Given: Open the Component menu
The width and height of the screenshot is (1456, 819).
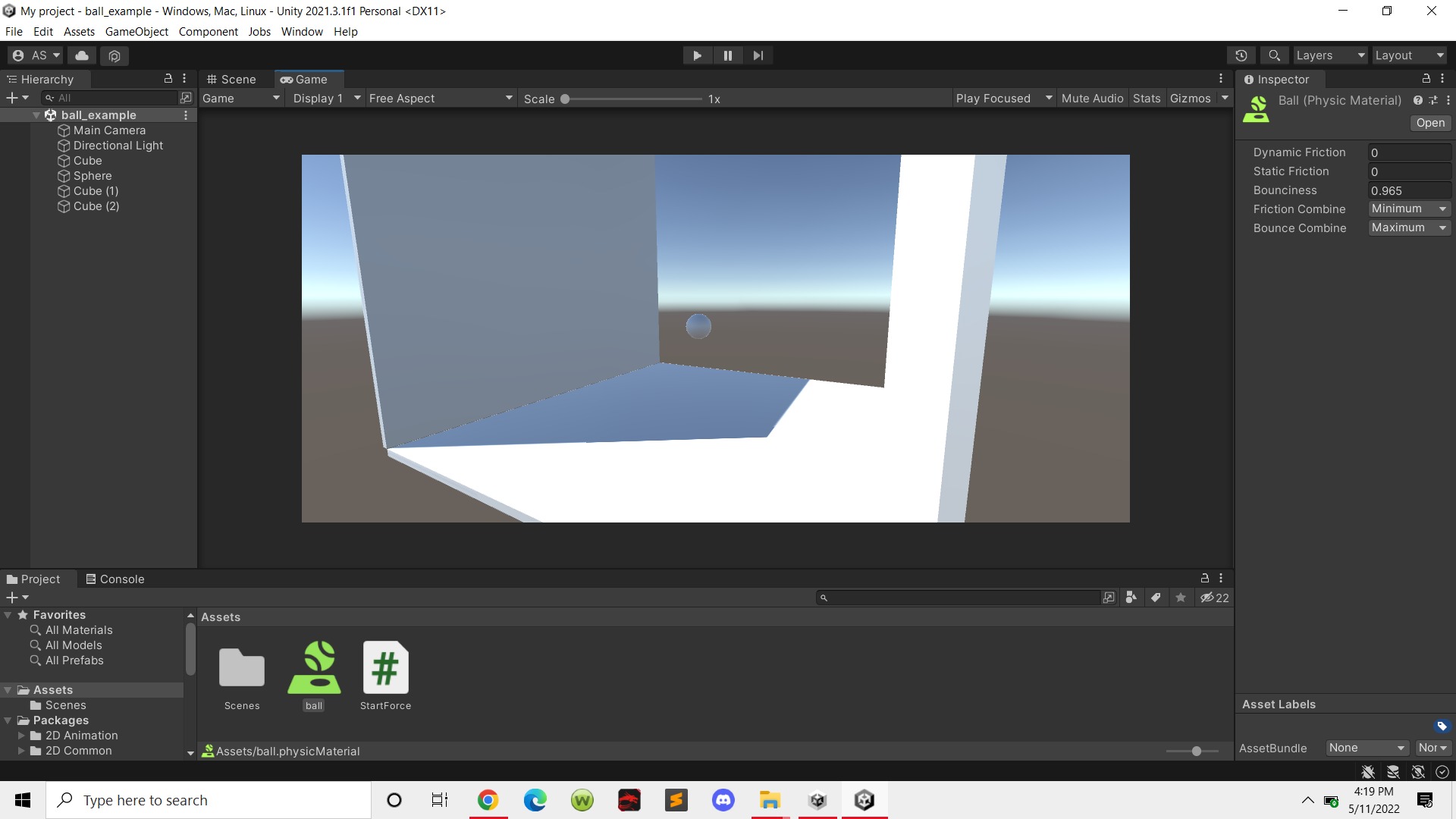Looking at the screenshot, I should [x=208, y=32].
